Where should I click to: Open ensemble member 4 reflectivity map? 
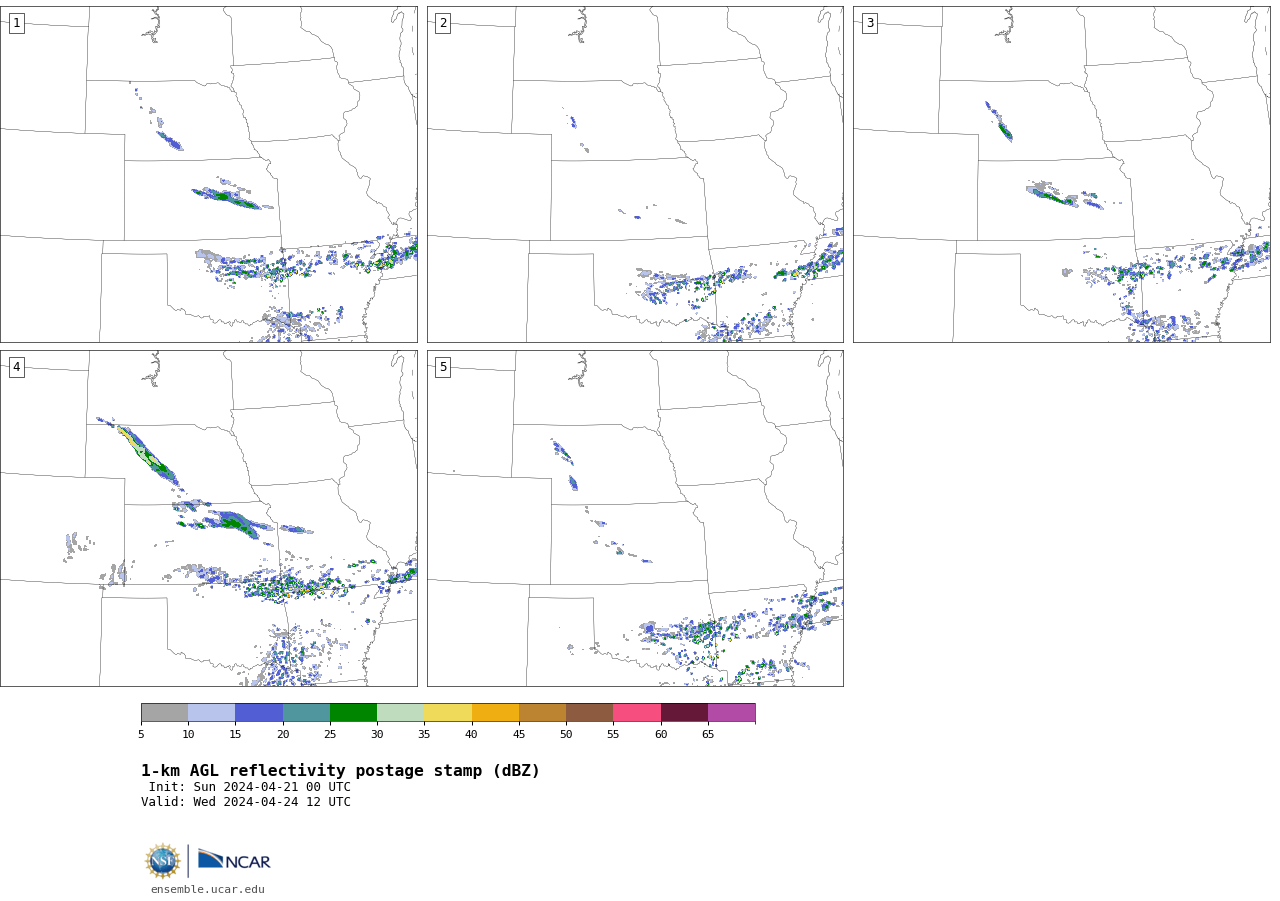point(208,518)
